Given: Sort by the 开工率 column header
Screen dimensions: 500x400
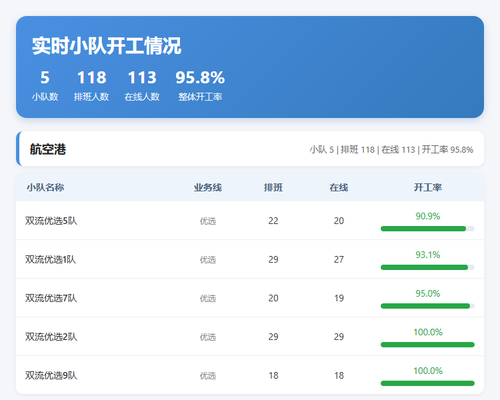Looking at the screenshot, I should tap(428, 187).
